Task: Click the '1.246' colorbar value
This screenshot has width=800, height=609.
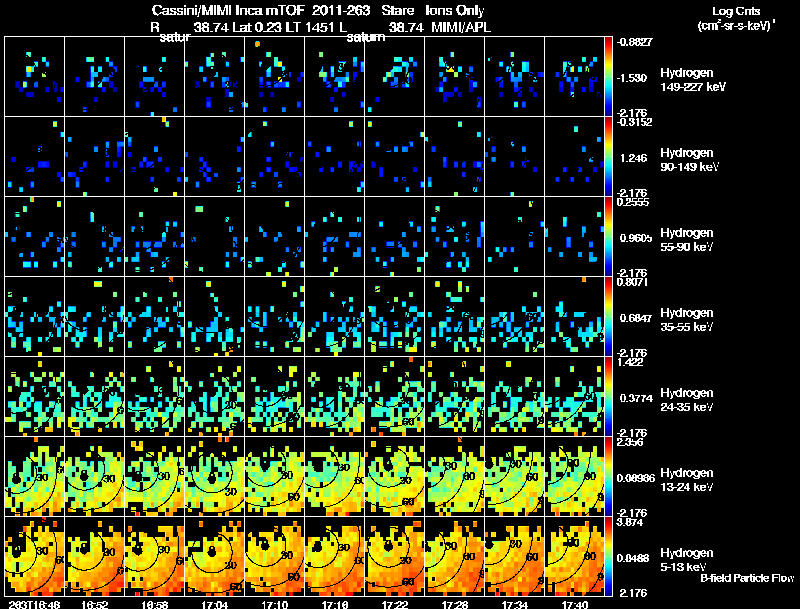Action: [634, 158]
